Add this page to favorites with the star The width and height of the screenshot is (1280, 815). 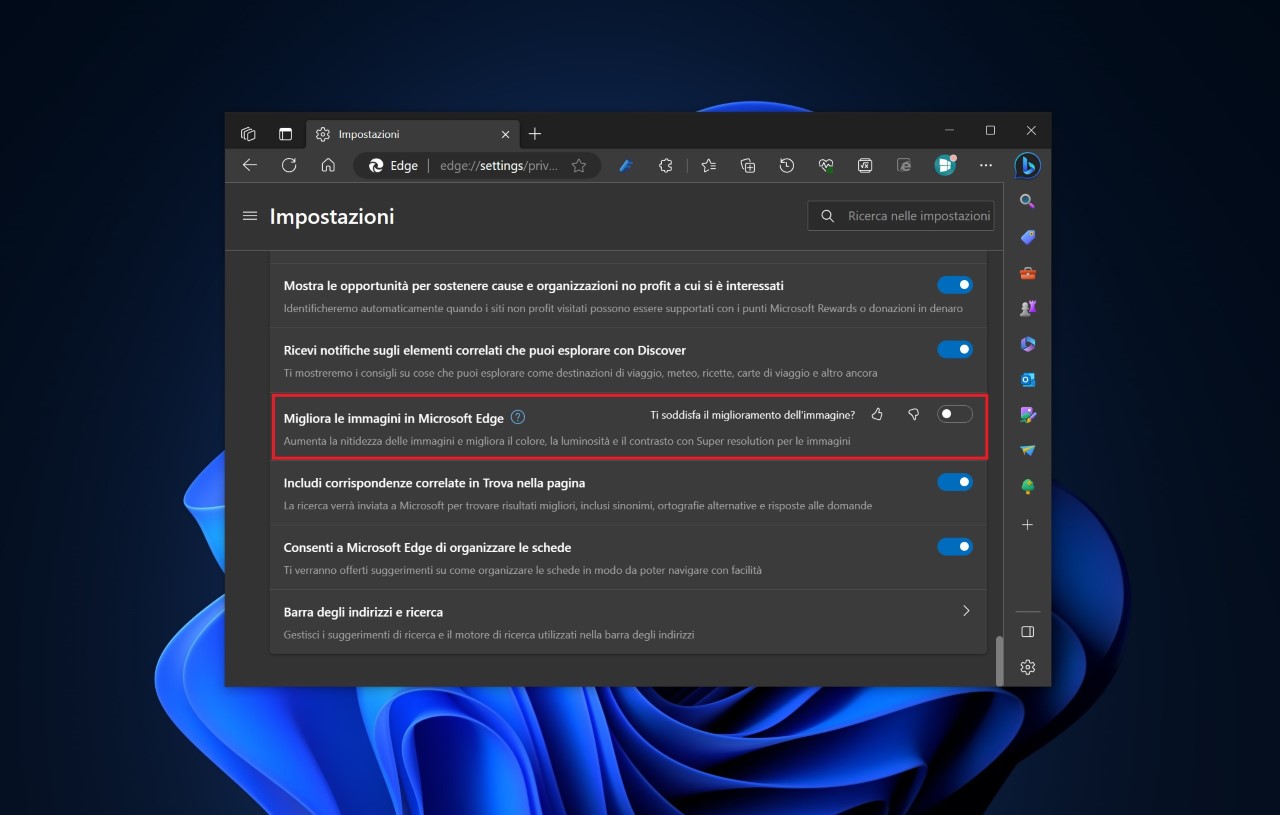(579, 166)
